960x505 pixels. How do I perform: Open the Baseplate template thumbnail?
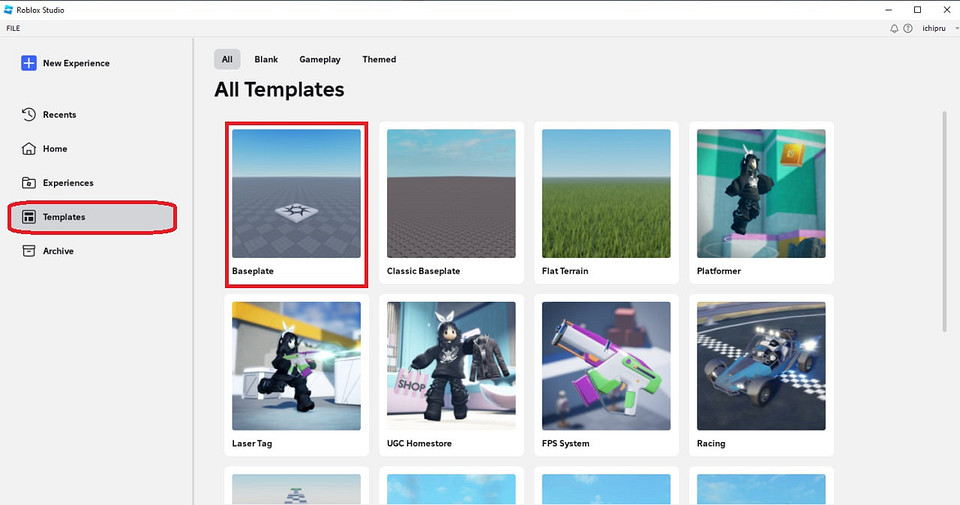296,193
